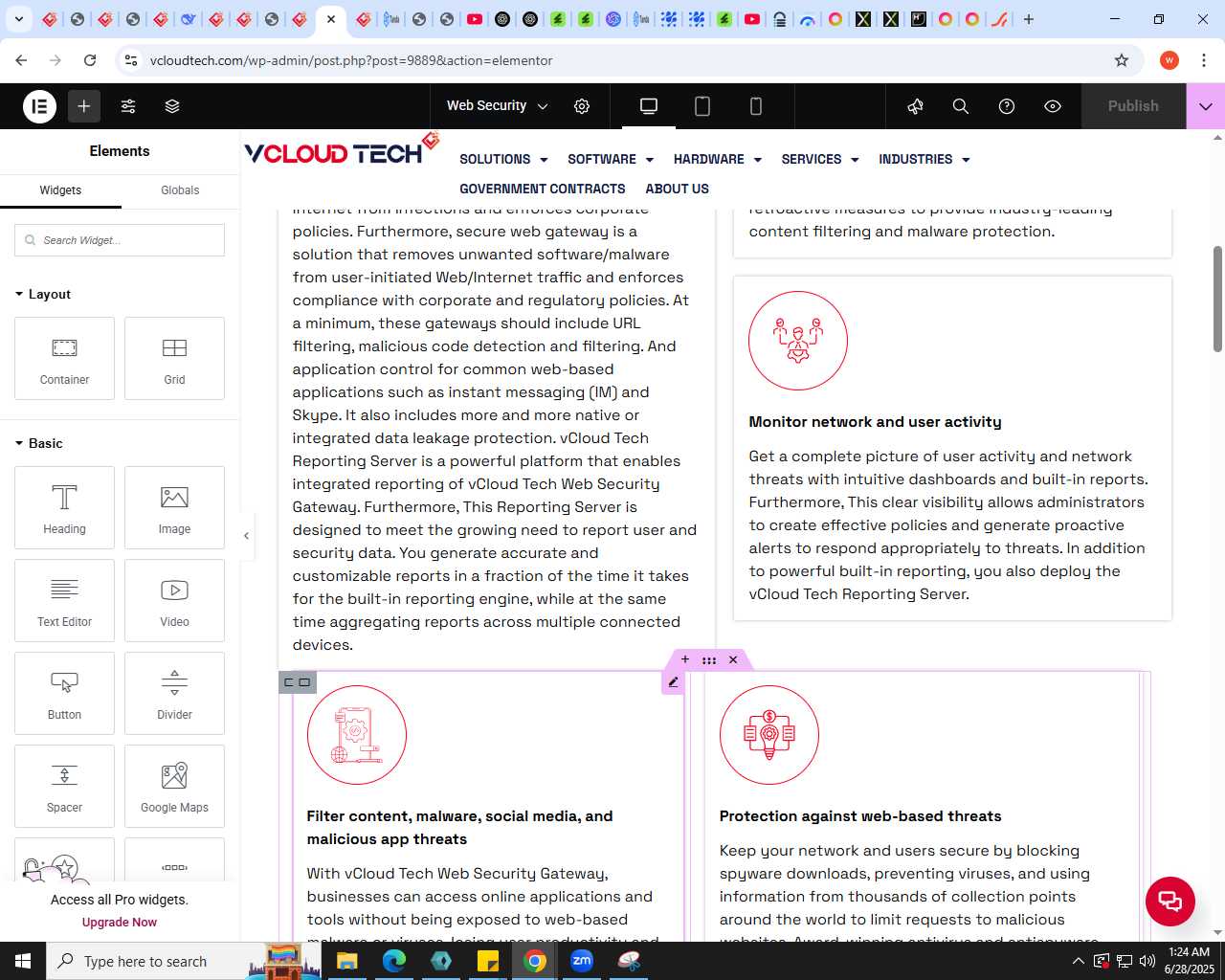Click the Add Element plus button
Image resolution: width=1225 pixels, height=980 pixels.
point(84,106)
